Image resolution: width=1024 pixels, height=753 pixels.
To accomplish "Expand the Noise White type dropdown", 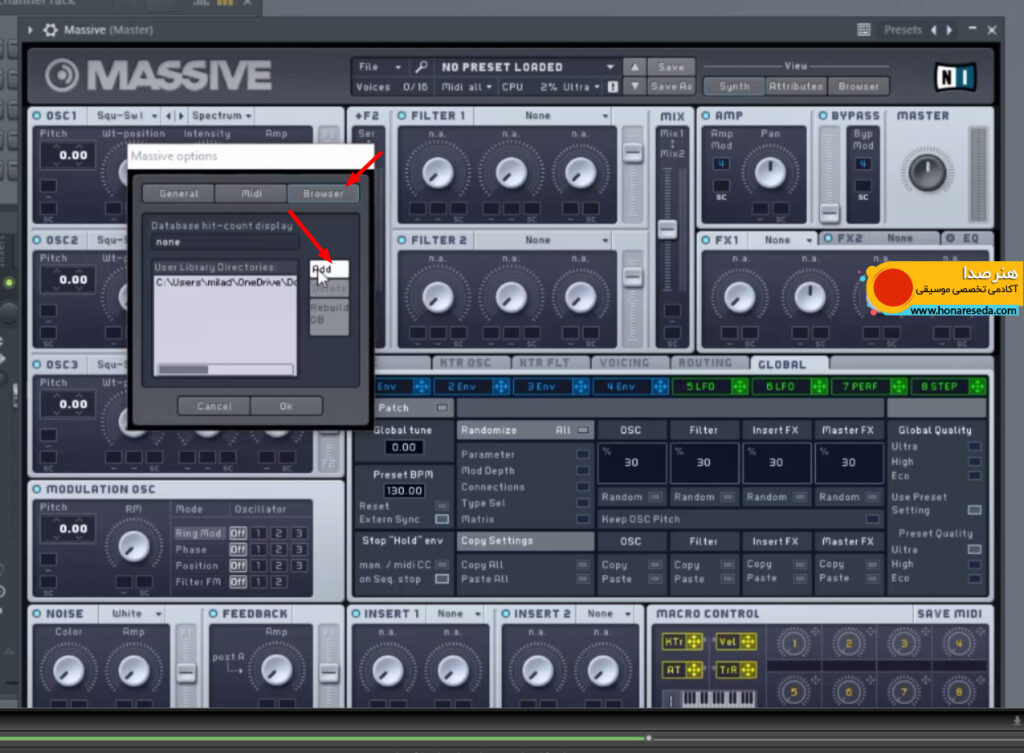I will coord(133,614).
